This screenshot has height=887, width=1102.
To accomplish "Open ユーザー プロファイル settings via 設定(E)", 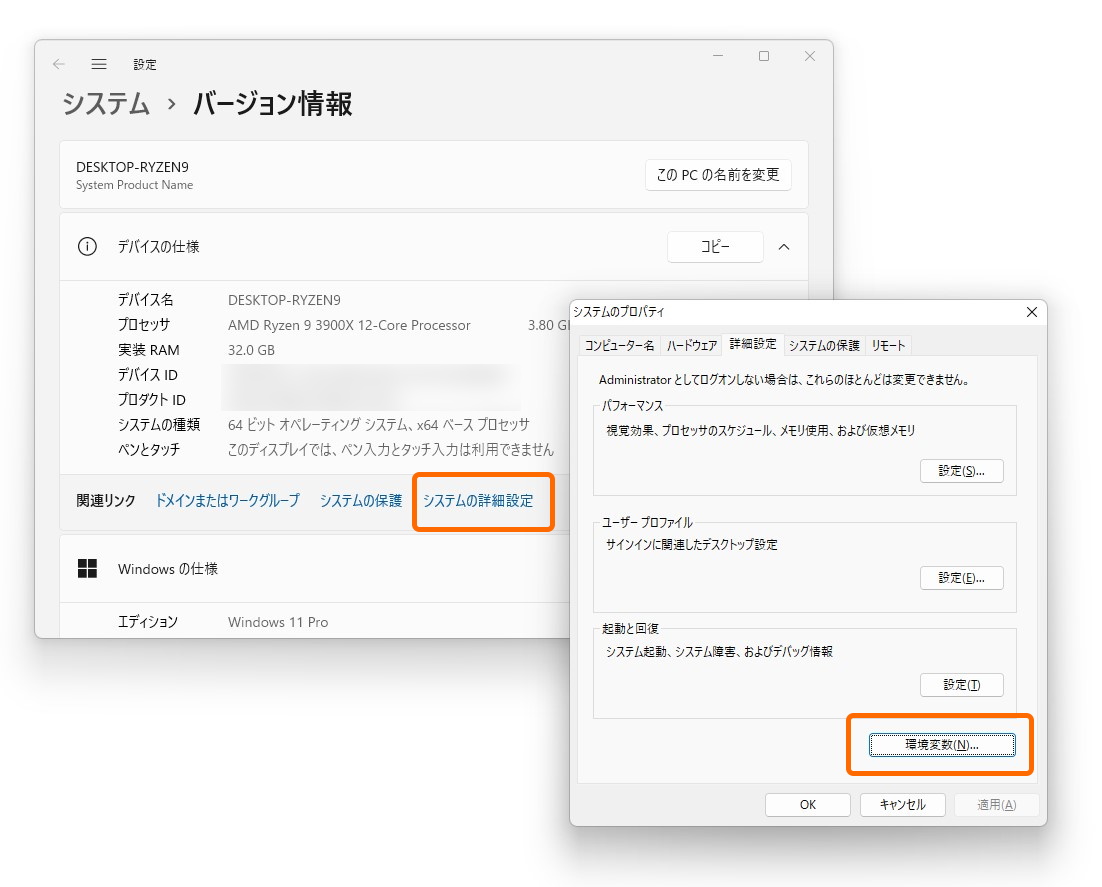I will pyautogui.click(x=961, y=577).
